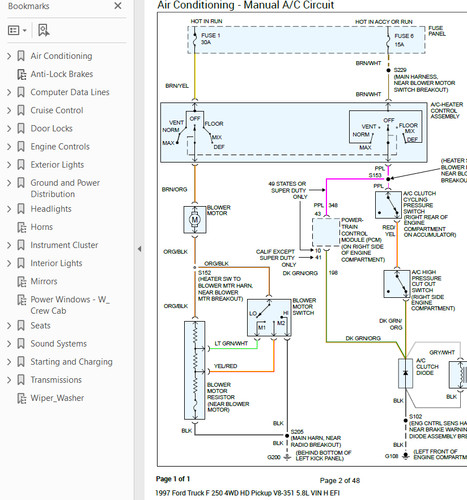Click the Power Windows bookmark icon

22,300
